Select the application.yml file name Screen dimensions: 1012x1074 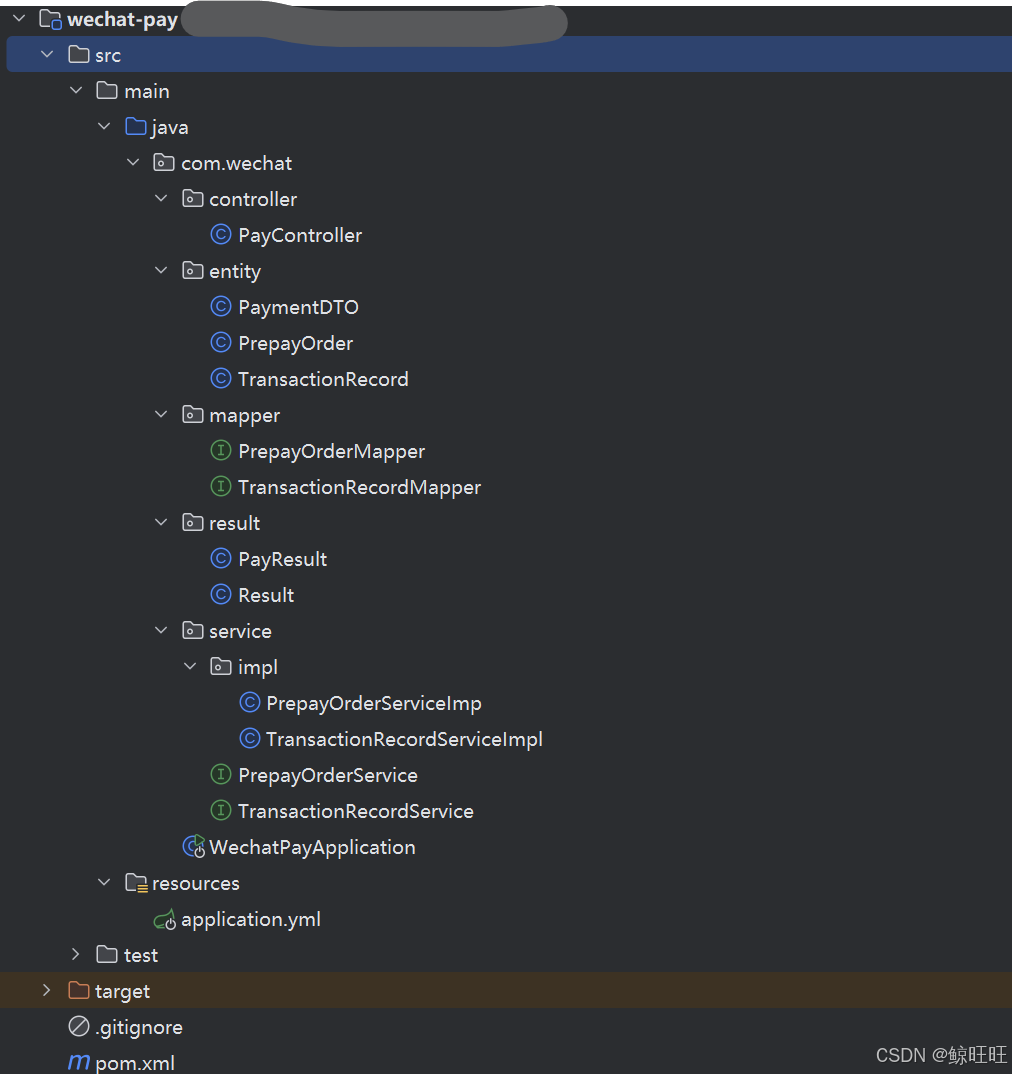tap(251, 919)
